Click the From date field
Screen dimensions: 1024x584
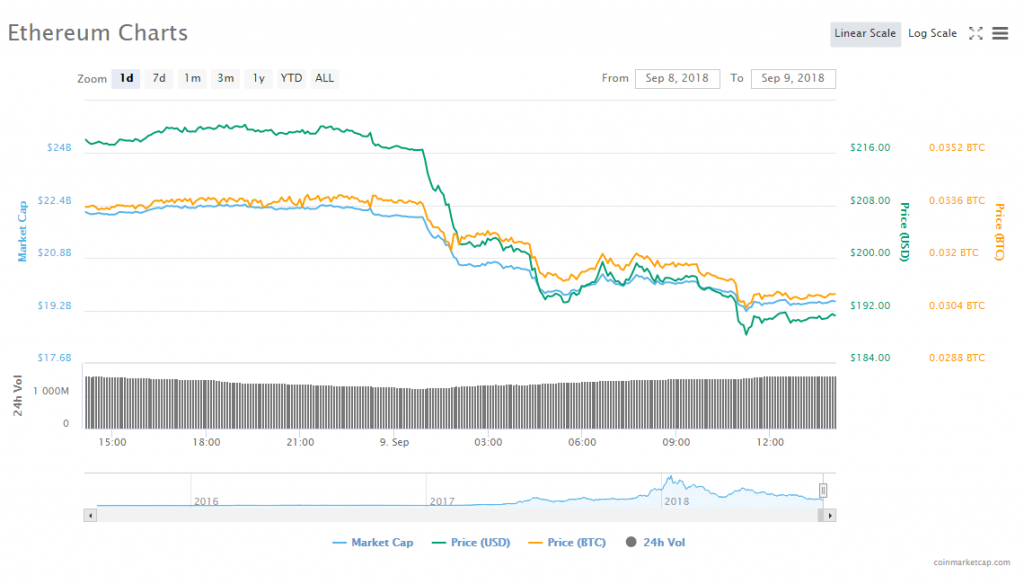677,78
